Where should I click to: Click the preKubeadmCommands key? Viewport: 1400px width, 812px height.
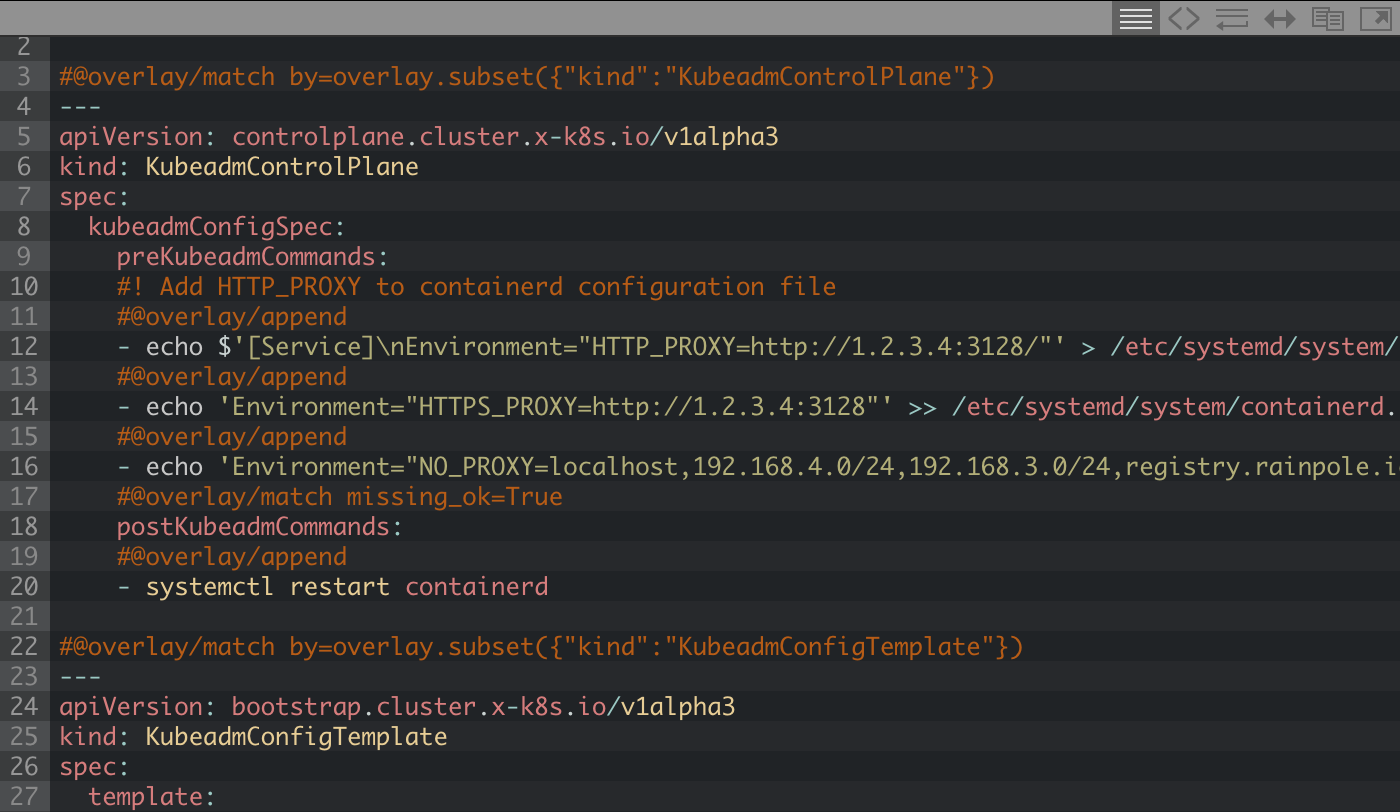coord(246,257)
